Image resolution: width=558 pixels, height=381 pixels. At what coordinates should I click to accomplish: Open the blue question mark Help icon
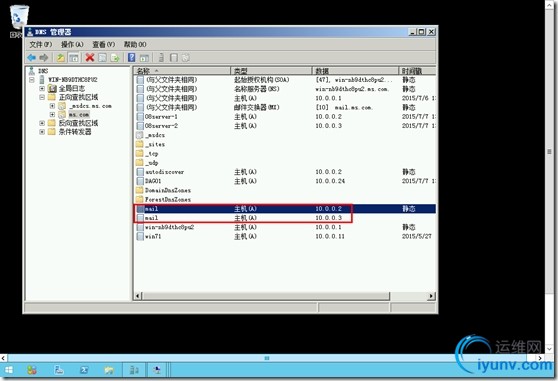point(132,58)
